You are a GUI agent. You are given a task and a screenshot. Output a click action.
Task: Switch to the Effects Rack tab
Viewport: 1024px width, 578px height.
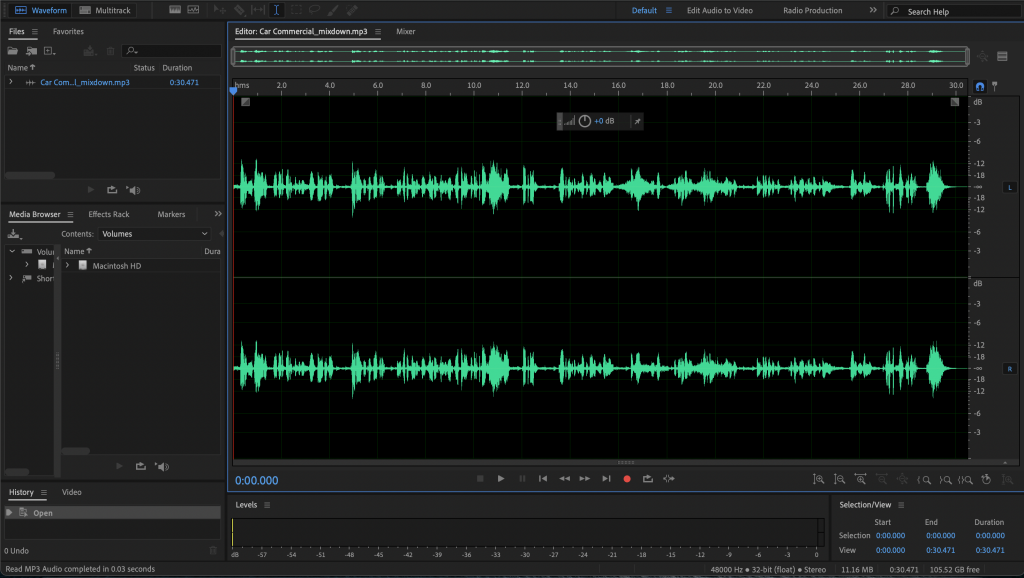pos(109,214)
